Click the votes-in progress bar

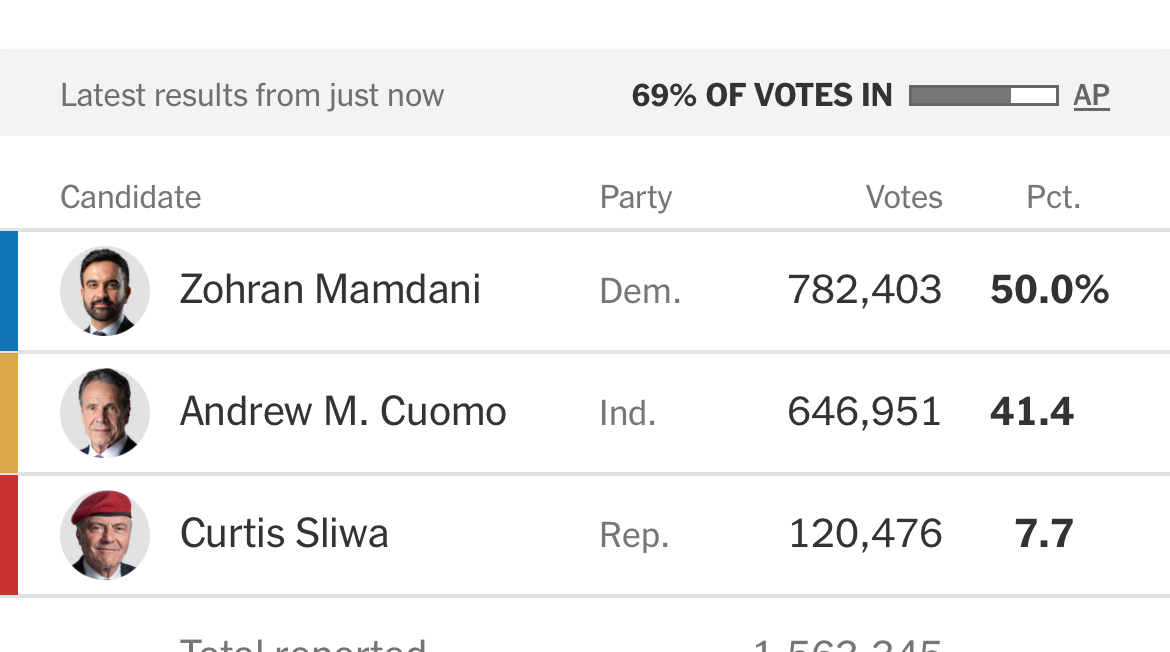click(x=983, y=96)
